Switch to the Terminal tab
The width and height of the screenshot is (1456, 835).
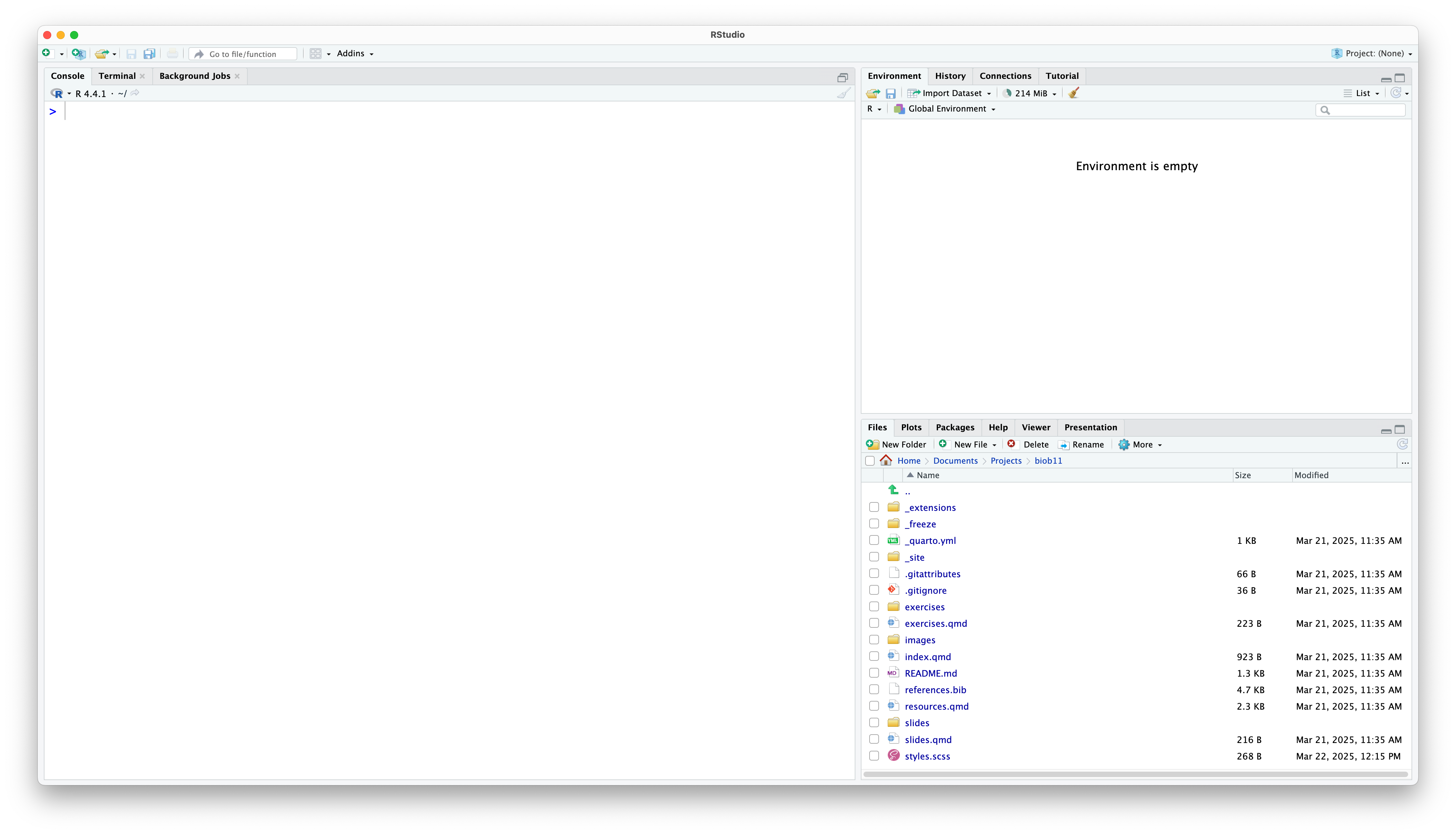pos(117,76)
